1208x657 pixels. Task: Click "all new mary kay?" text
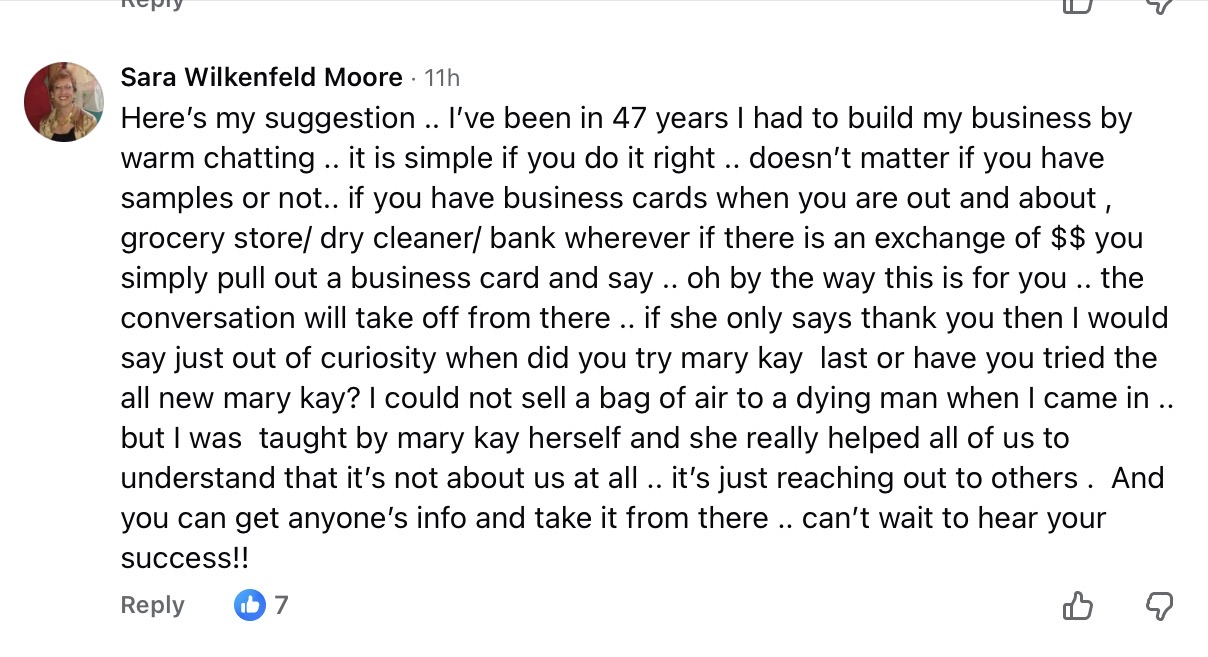click(x=234, y=398)
